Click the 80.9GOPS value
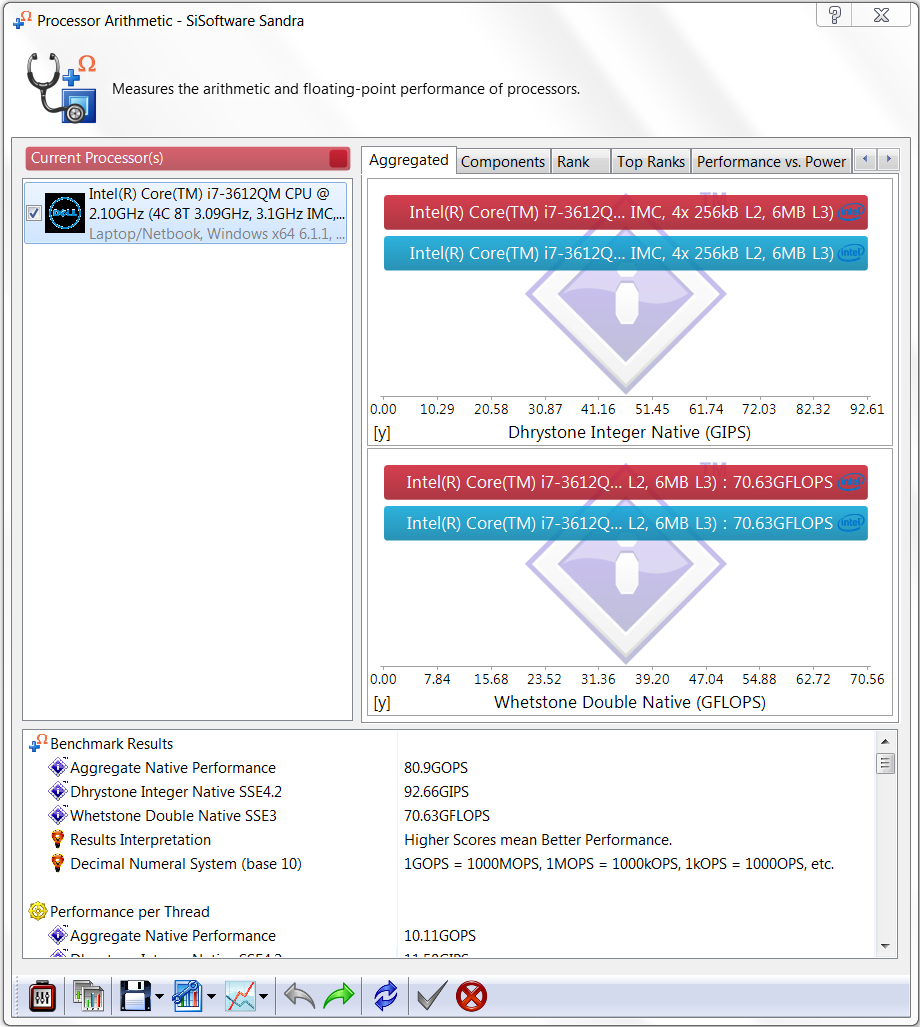Screen dimensions: 920x1027 436,768
